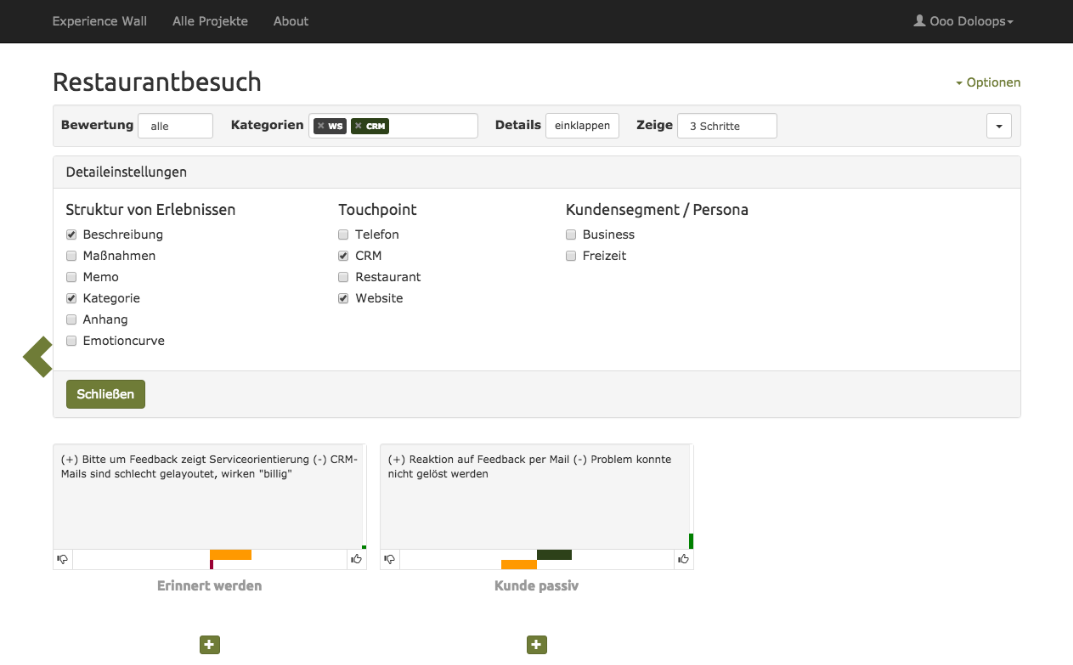The width and height of the screenshot is (1073, 665).
Task: Go to Alle Projekte in navbar
Action: pos(210,21)
